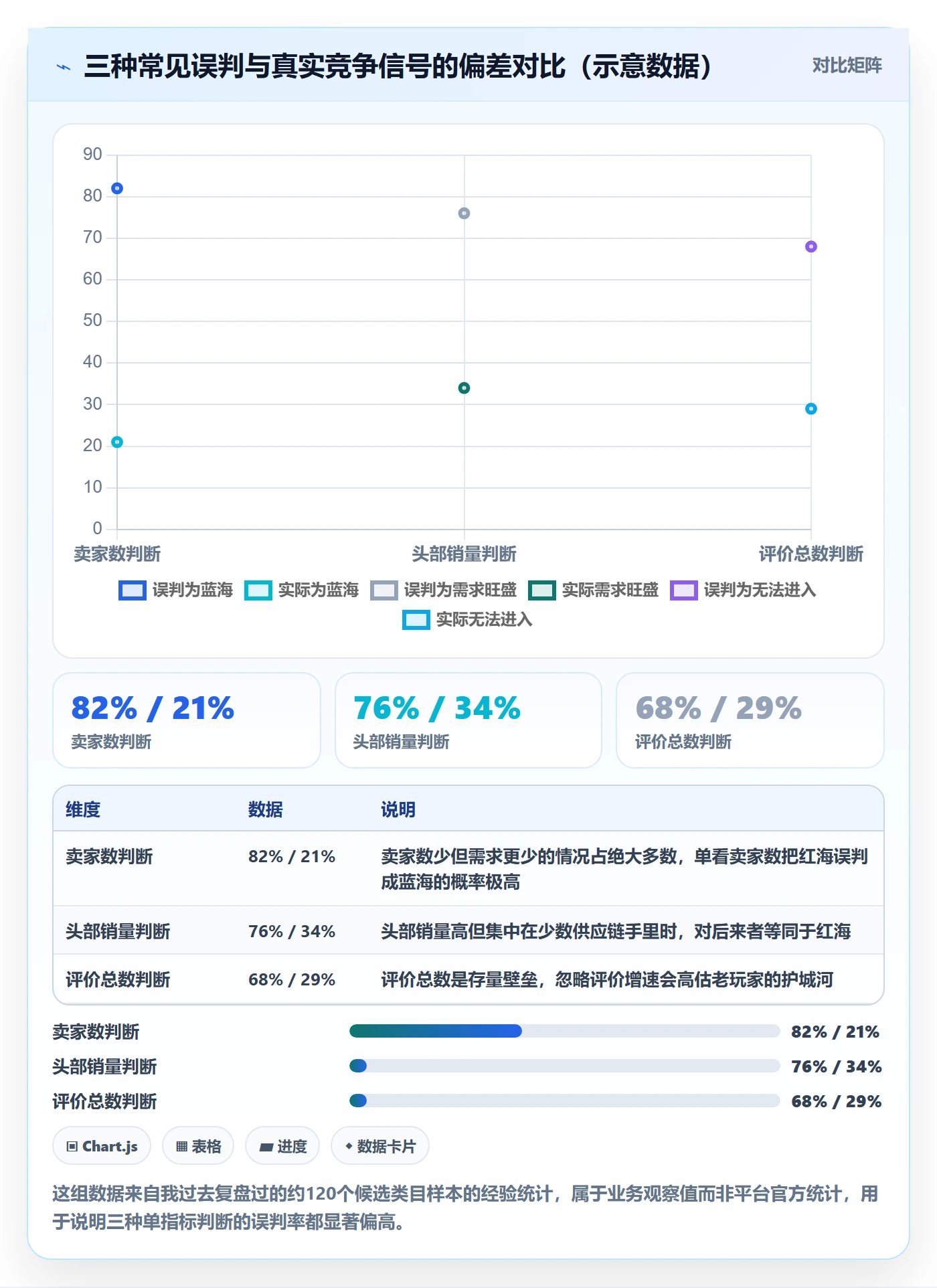This screenshot has width=937, height=1288.
Task: Click the 21 data point for 卖家数判断
Action: pos(117,442)
